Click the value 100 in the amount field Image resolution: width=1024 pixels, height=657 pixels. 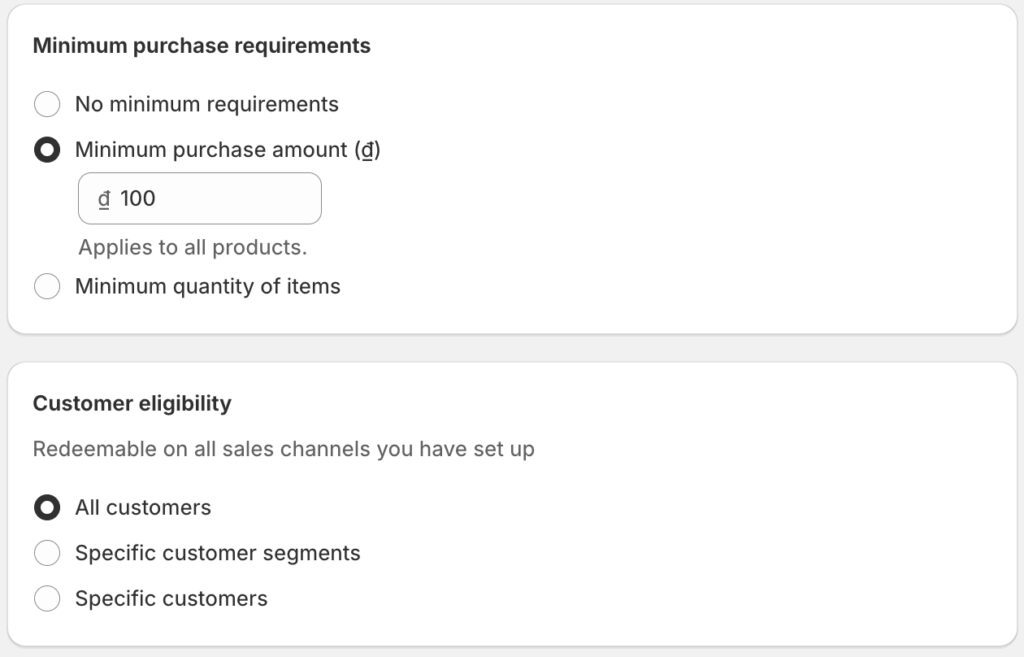coord(138,198)
